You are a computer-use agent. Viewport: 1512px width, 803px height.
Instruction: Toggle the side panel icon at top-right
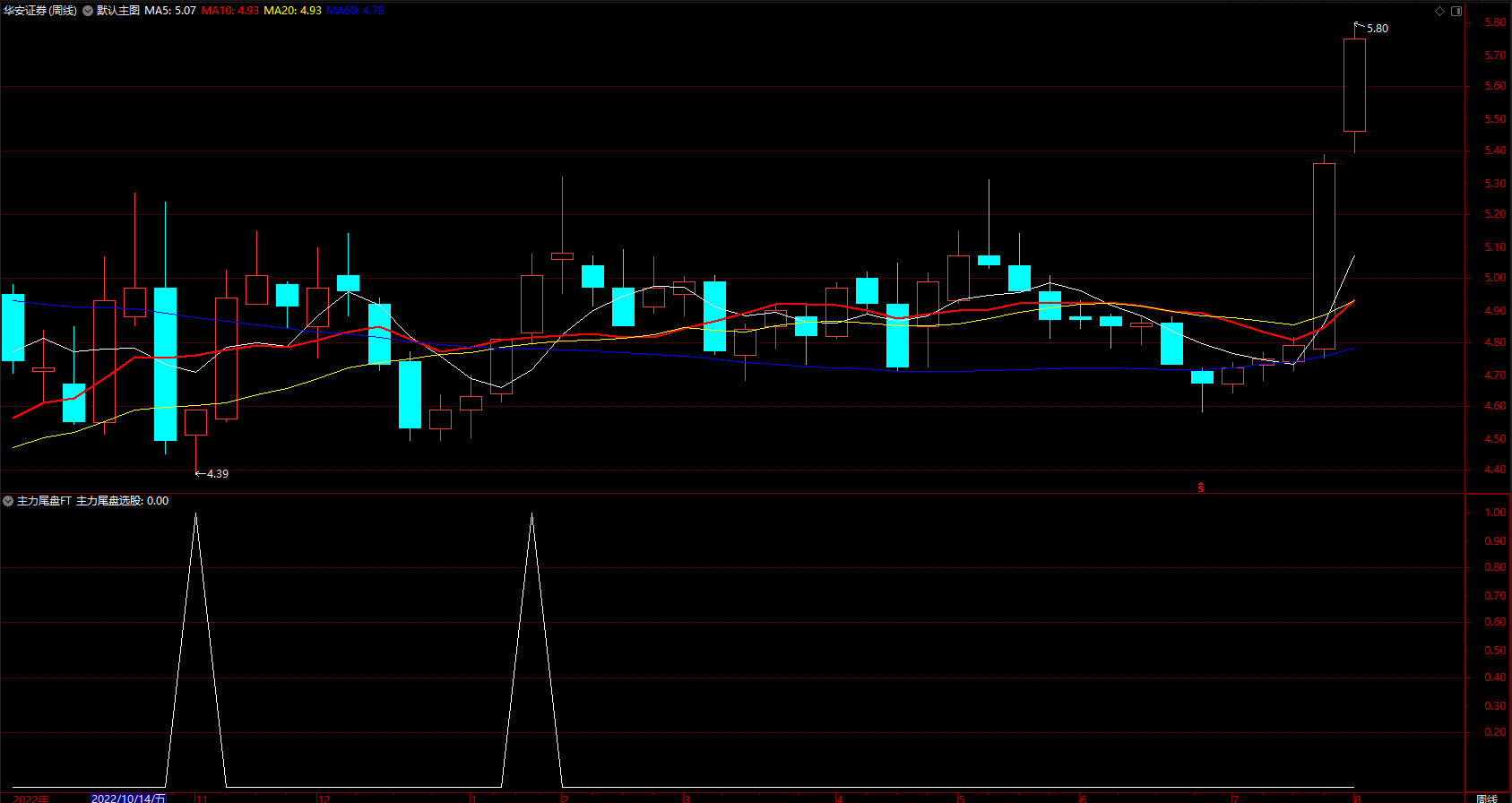pos(1456,11)
